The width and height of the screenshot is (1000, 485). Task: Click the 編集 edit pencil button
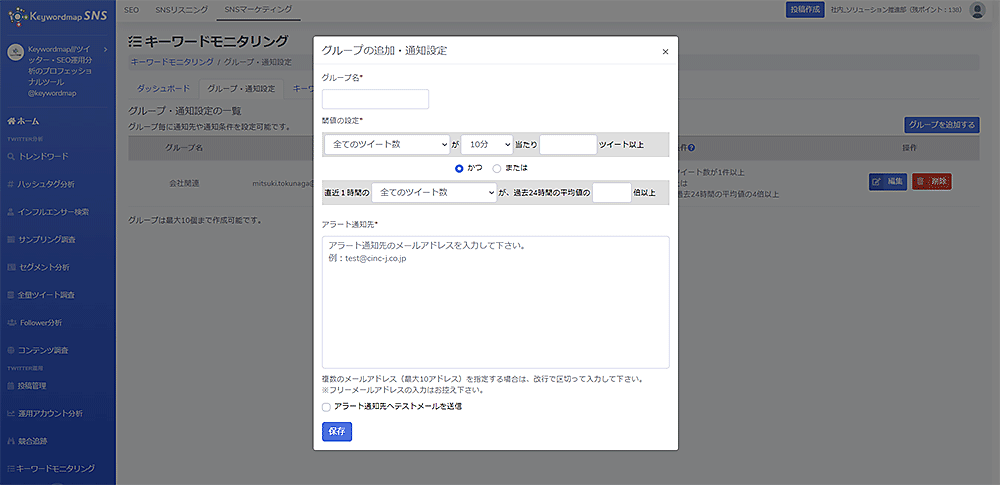point(888,182)
